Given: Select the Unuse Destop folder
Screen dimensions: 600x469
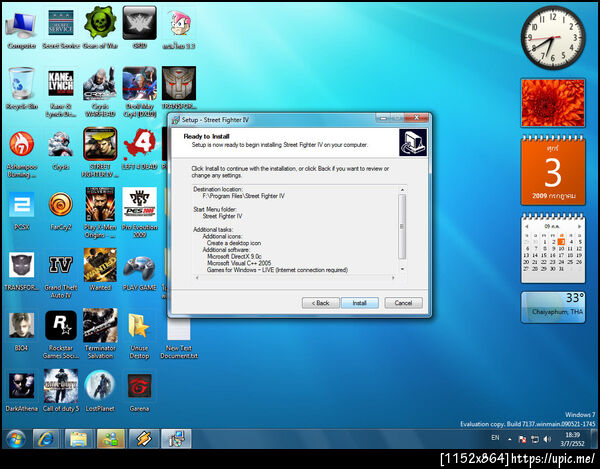Looking at the screenshot, I should point(139,335).
